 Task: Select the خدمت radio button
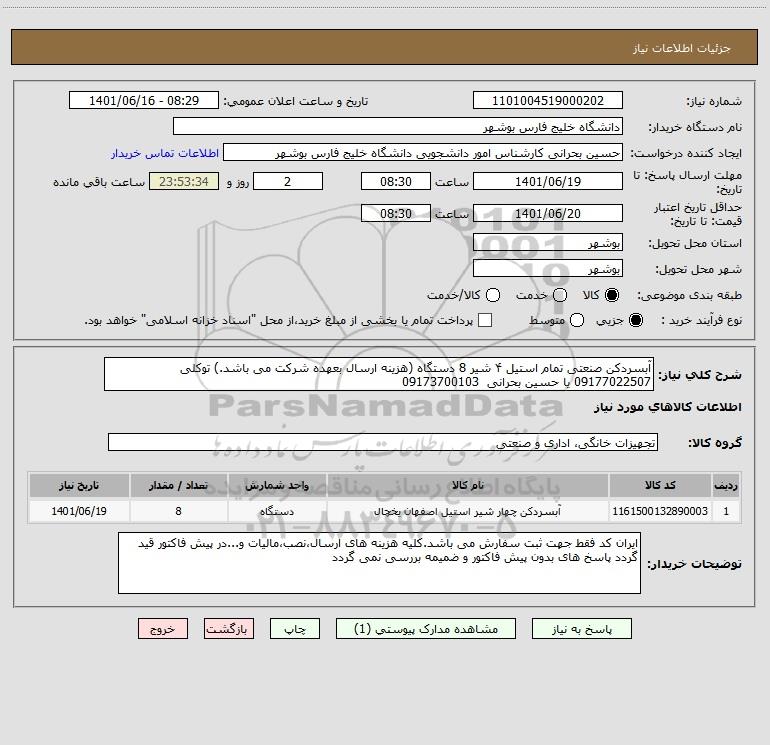tap(560, 295)
